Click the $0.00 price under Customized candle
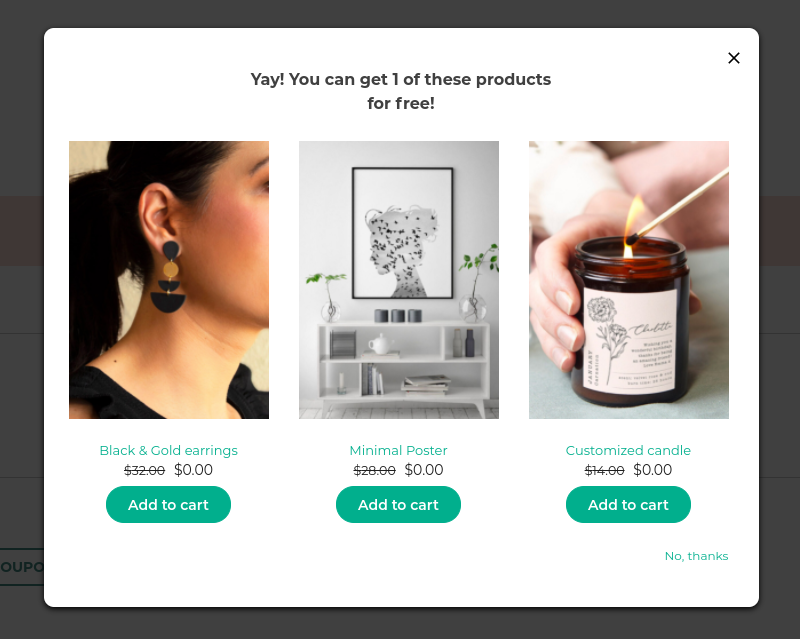Viewport: 800px width, 639px height. coord(653,470)
